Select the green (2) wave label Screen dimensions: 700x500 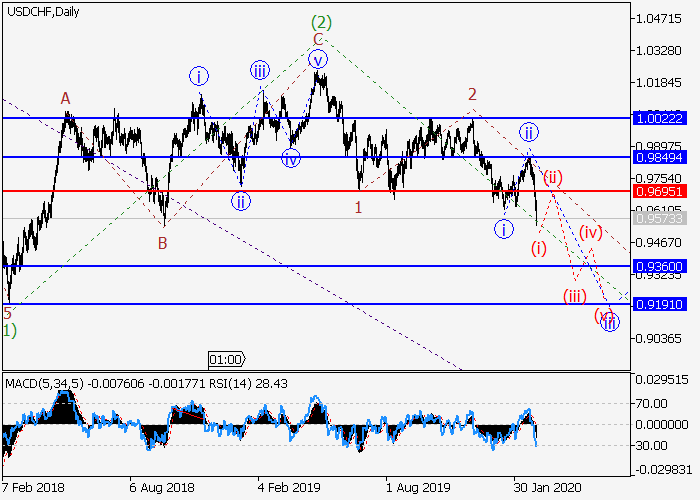(320, 21)
